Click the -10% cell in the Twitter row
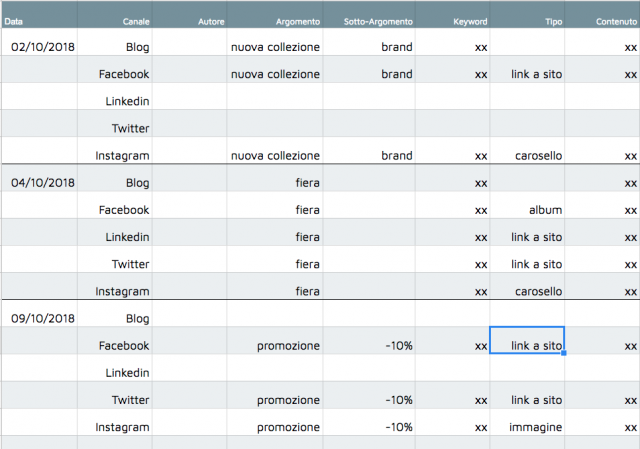 [x=369, y=396]
